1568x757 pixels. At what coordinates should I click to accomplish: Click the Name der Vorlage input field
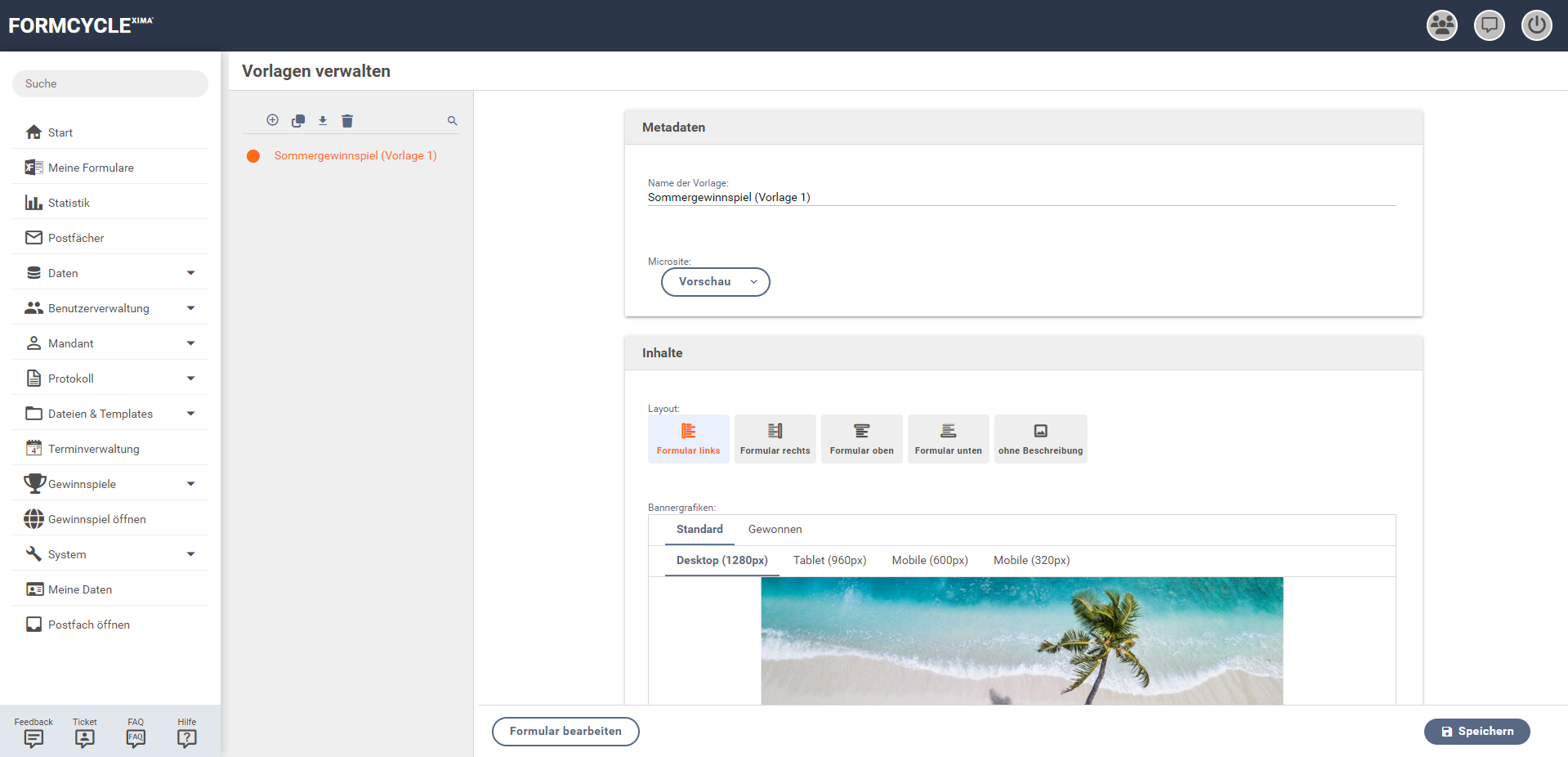(x=1021, y=197)
